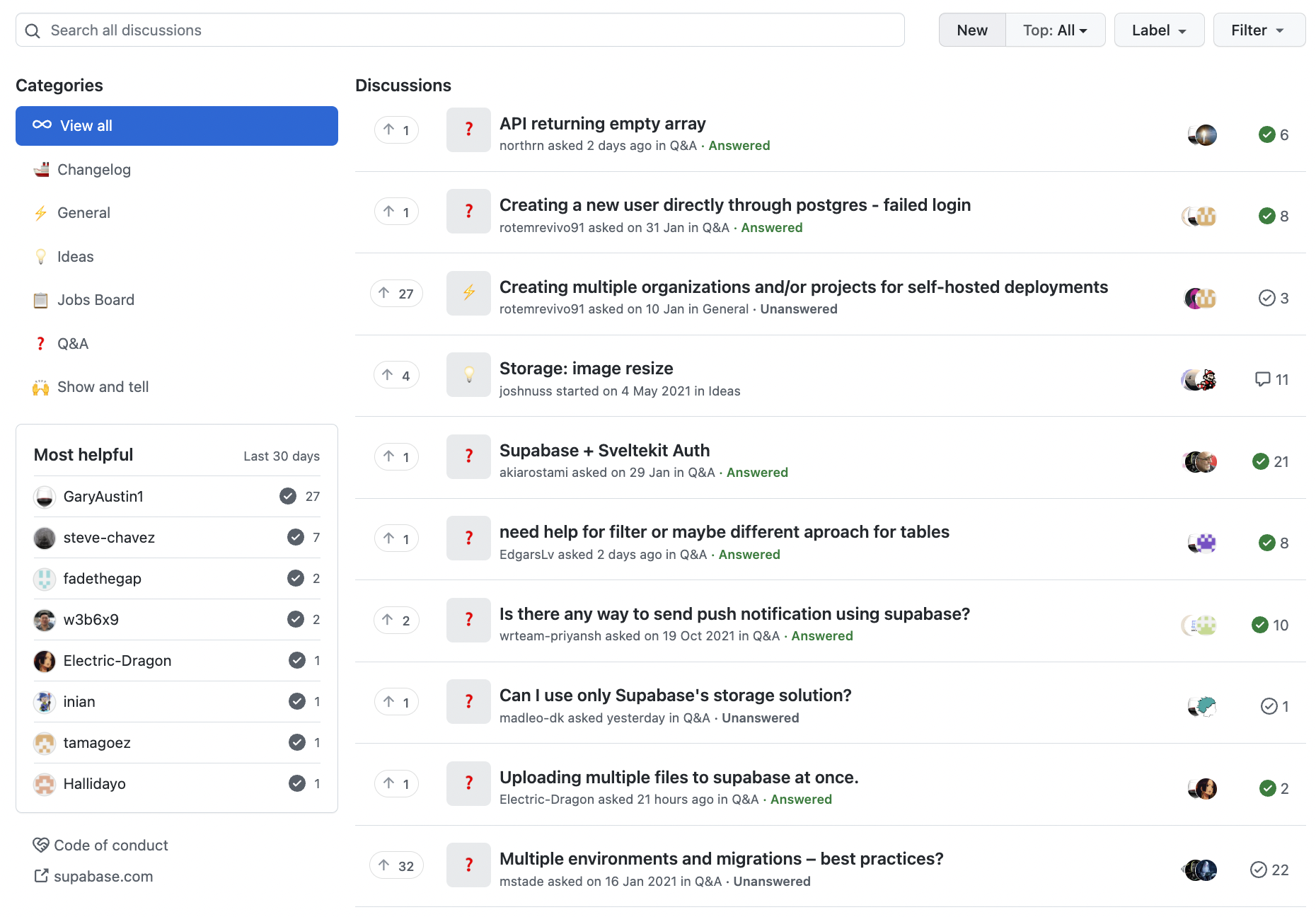Upvote the 'Storage: image resize' discussion
Image resolution: width=1316 pixels, height=917 pixels.
pyautogui.click(x=396, y=376)
